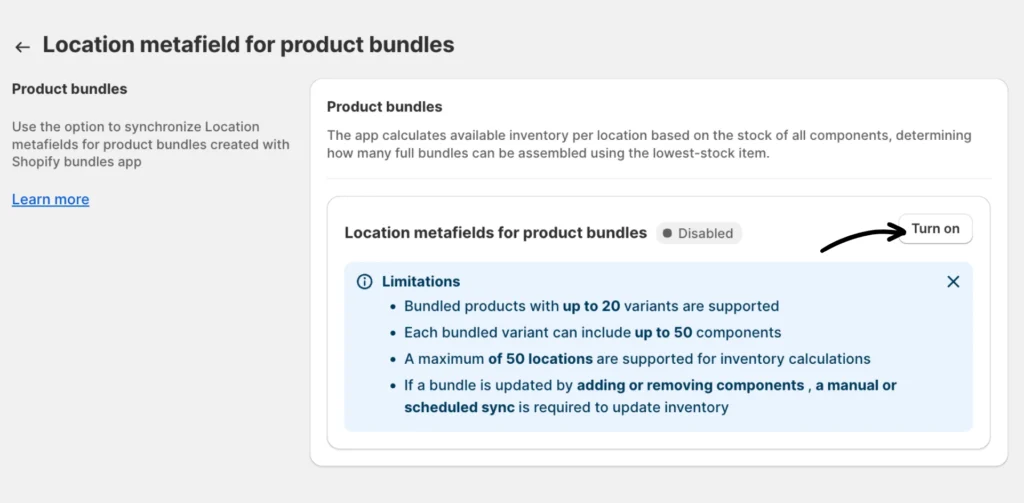Click the gray dot inside the Disabled badge
Image resolution: width=1024 pixels, height=503 pixels.
(667, 233)
